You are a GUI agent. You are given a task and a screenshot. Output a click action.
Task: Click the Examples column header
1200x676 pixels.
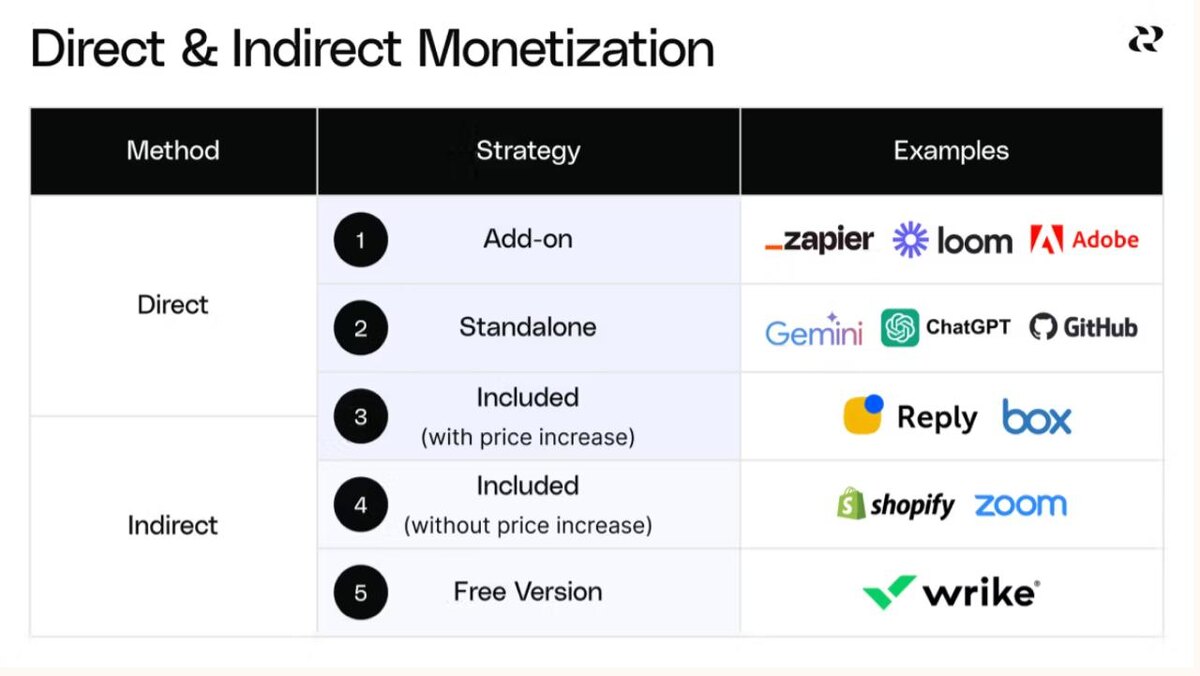click(x=951, y=151)
